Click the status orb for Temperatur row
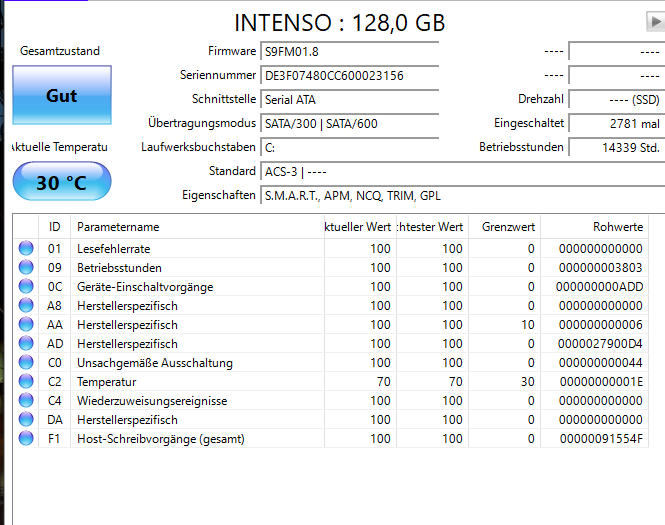The width and height of the screenshot is (665, 525). [x=26, y=381]
